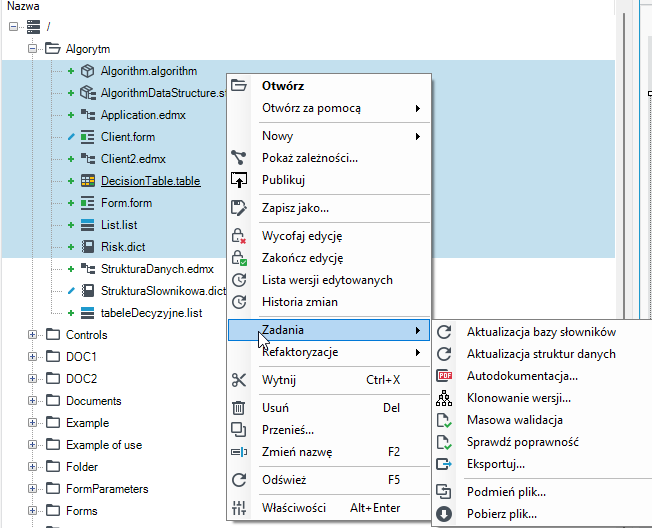
Task: Select the tabeleDecyzyjne.list file
Action: click(151, 313)
